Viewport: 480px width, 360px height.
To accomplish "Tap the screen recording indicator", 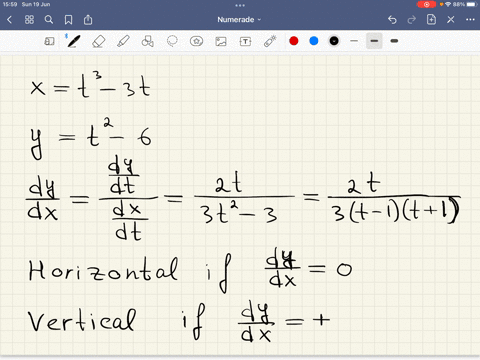I will pos(426,4).
